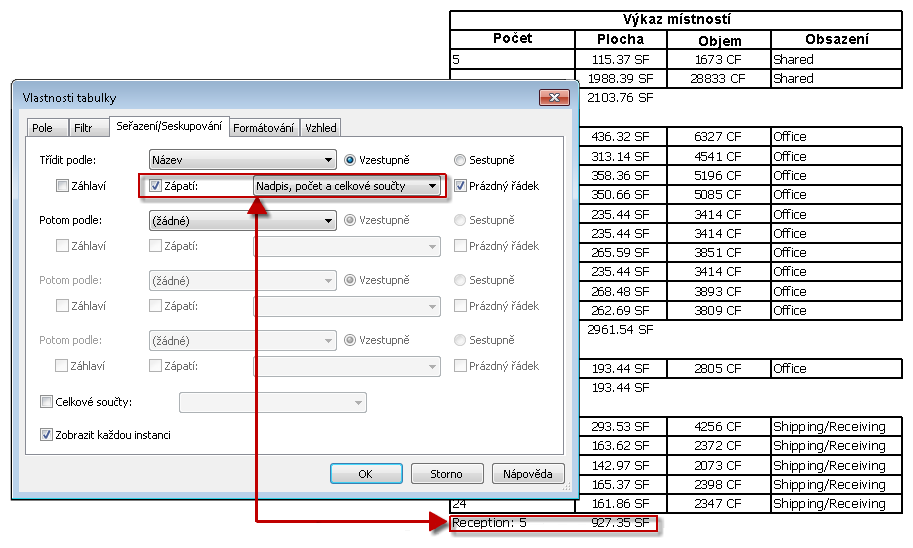Cancel with the Storno button
This screenshot has height=548, width=913.
point(447,473)
